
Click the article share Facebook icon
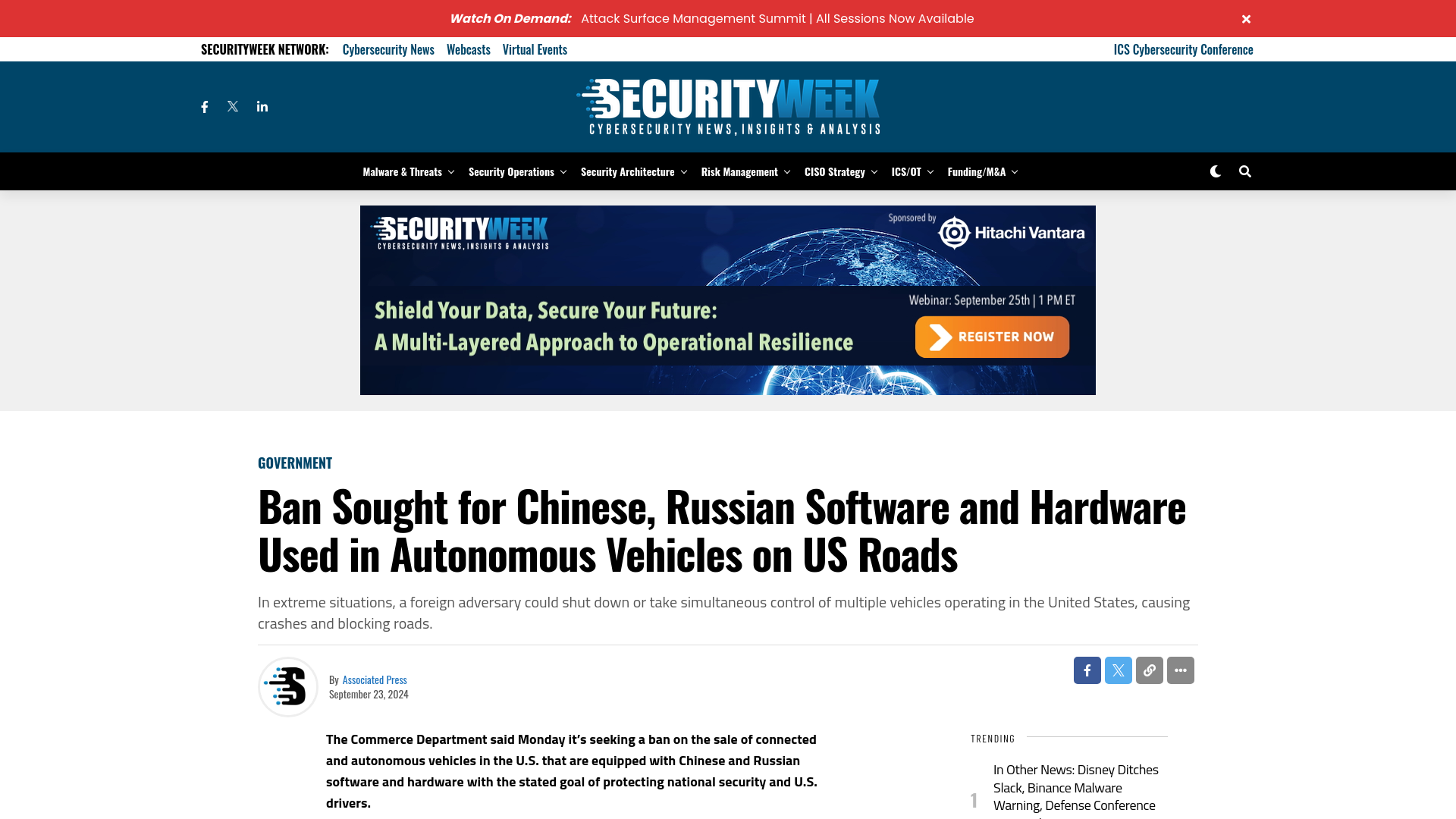[x=1087, y=670]
